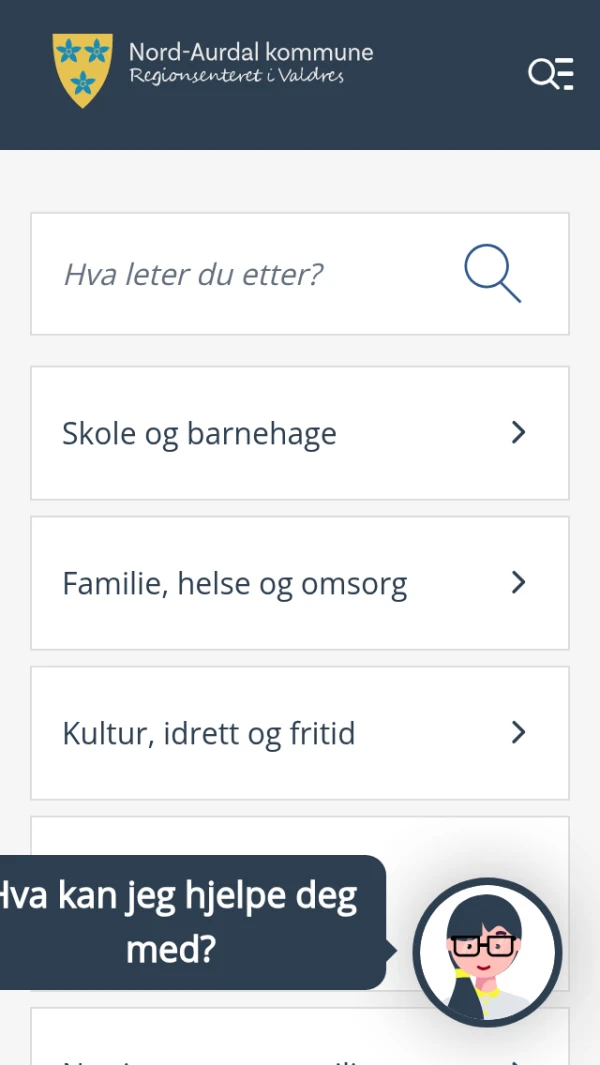Open the Kultur, idrett og fritid label

click(x=208, y=733)
